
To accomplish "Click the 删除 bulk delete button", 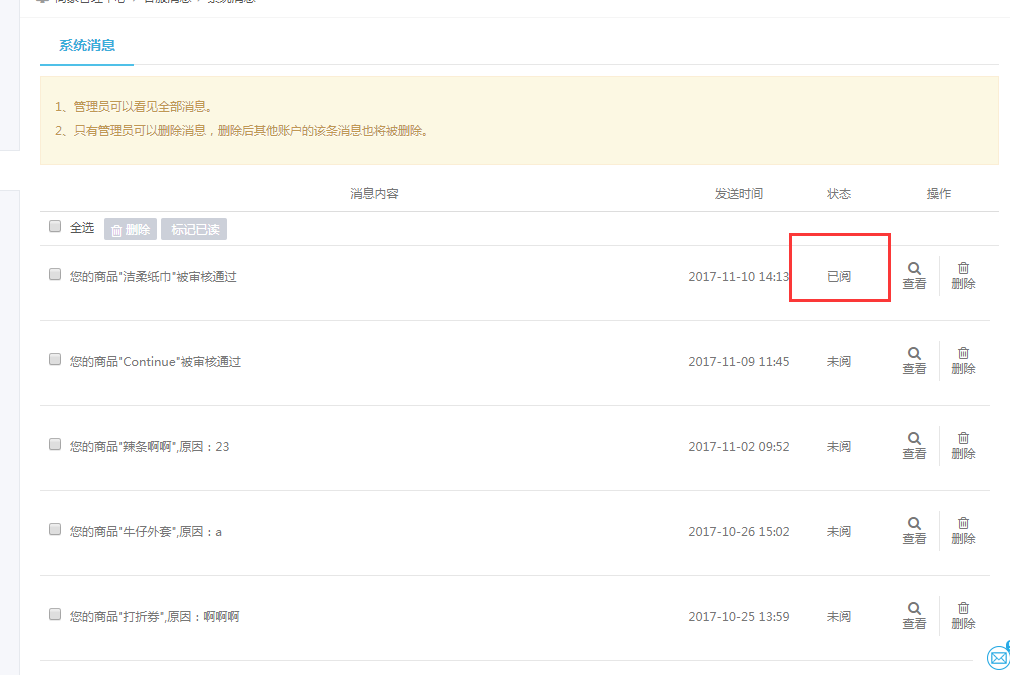I will [130, 230].
